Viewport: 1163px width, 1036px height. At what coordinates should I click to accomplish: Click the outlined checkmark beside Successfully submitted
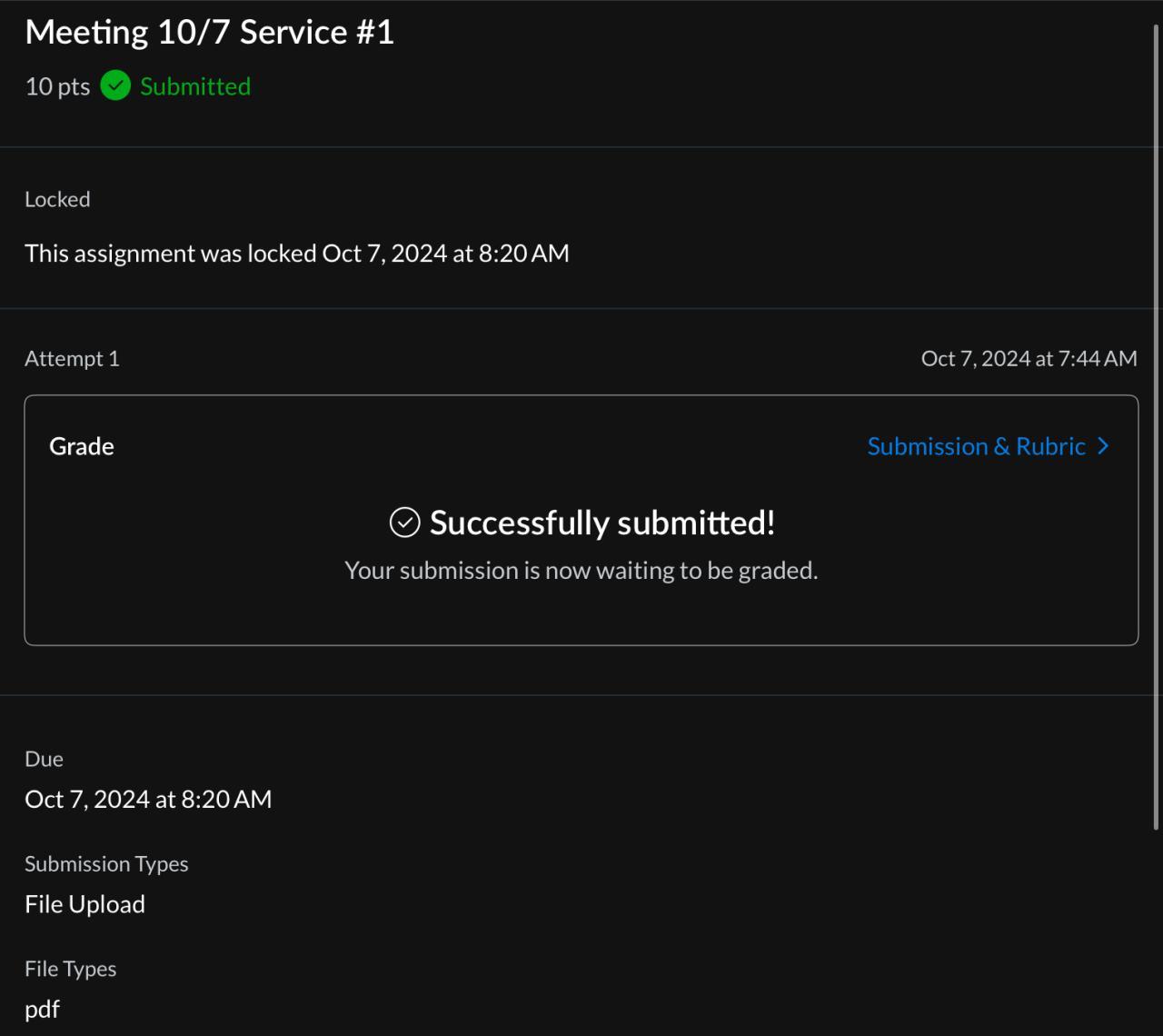[x=404, y=523]
